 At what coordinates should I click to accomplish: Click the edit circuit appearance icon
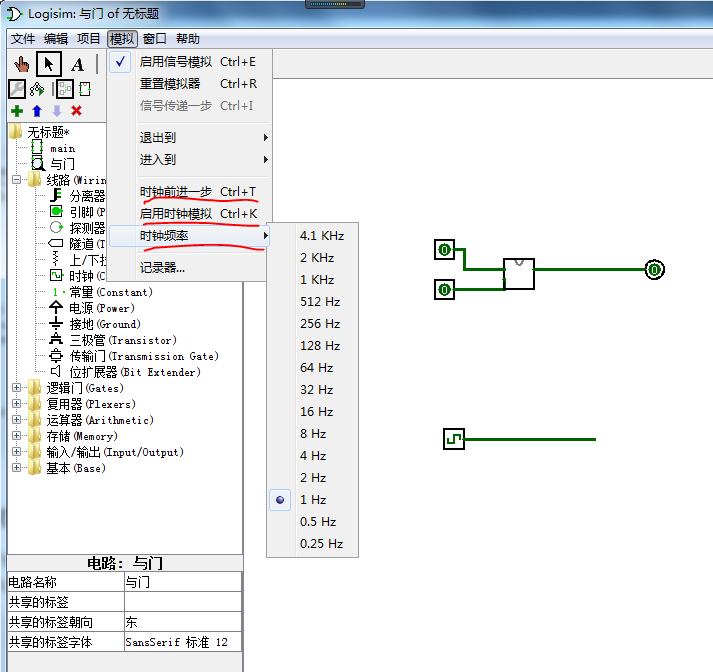point(85,89)
